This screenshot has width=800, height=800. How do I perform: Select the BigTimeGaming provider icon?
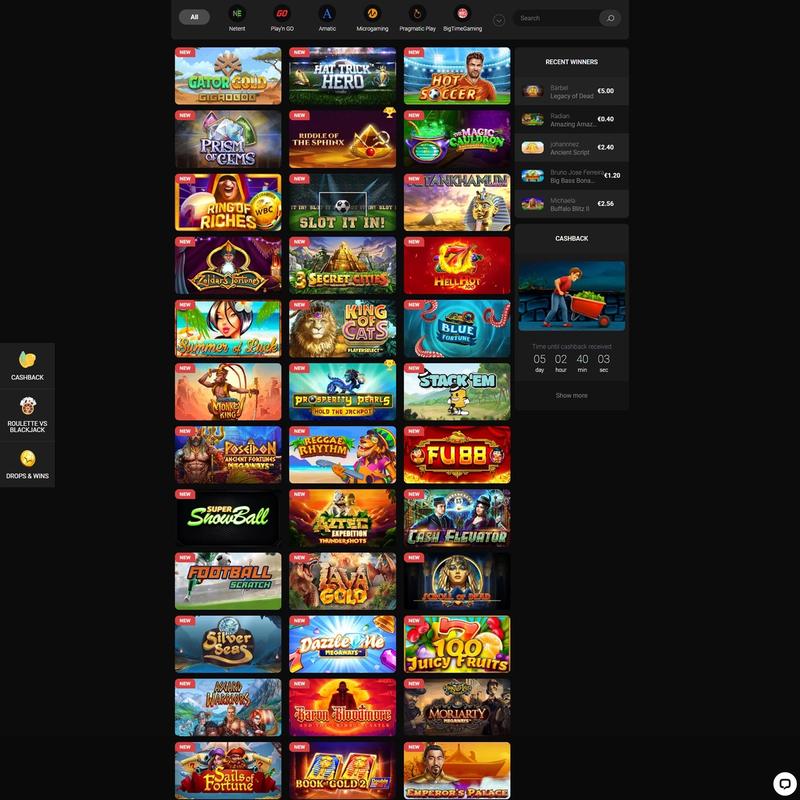tap(462, 14)
